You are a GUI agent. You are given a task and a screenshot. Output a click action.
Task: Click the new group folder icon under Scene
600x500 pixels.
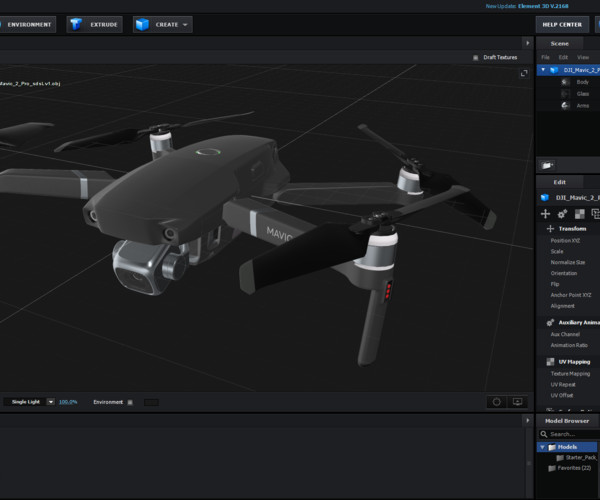point(547,165)
